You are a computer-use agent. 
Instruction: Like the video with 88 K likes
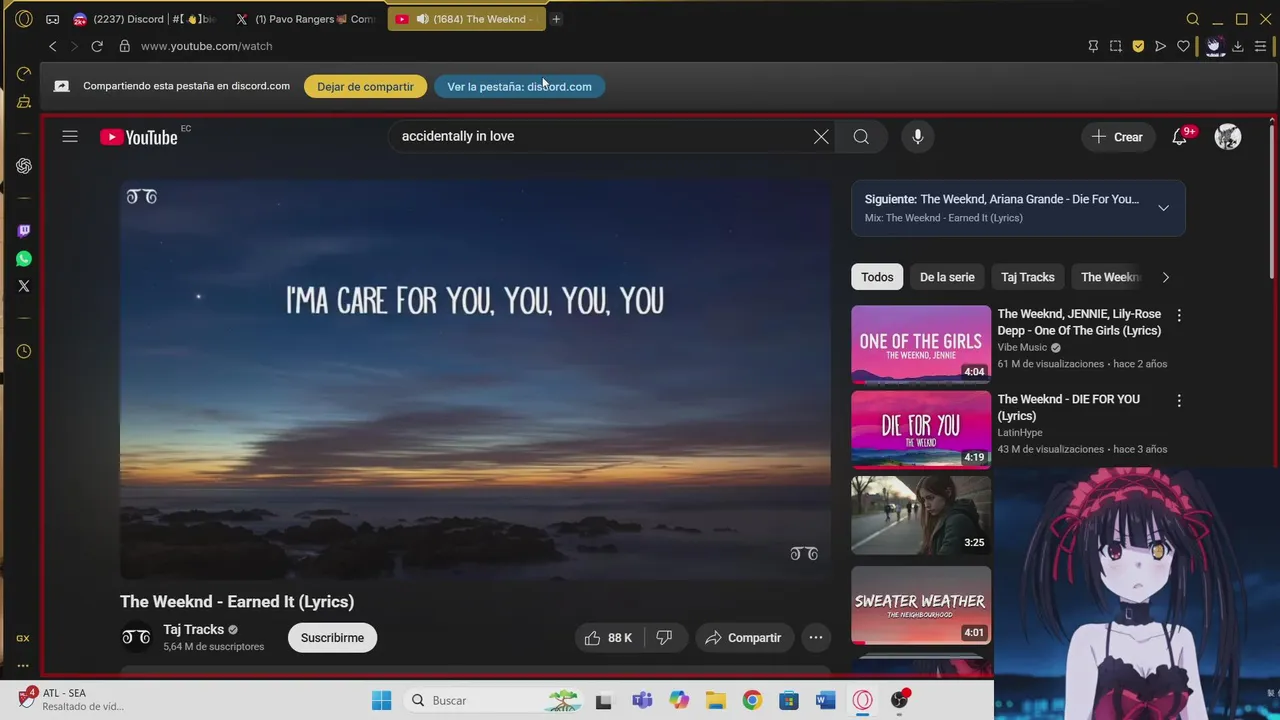pos(608,638)
